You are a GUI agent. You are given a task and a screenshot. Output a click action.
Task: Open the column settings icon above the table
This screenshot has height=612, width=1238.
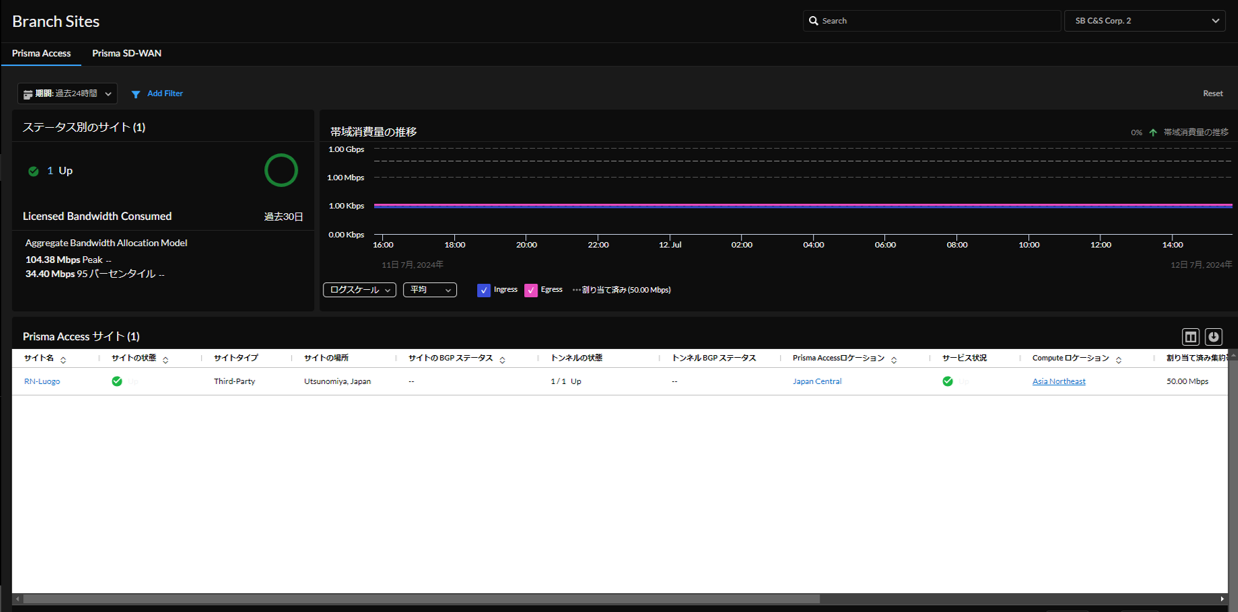pyautogui.click(x=1191, y=337)
